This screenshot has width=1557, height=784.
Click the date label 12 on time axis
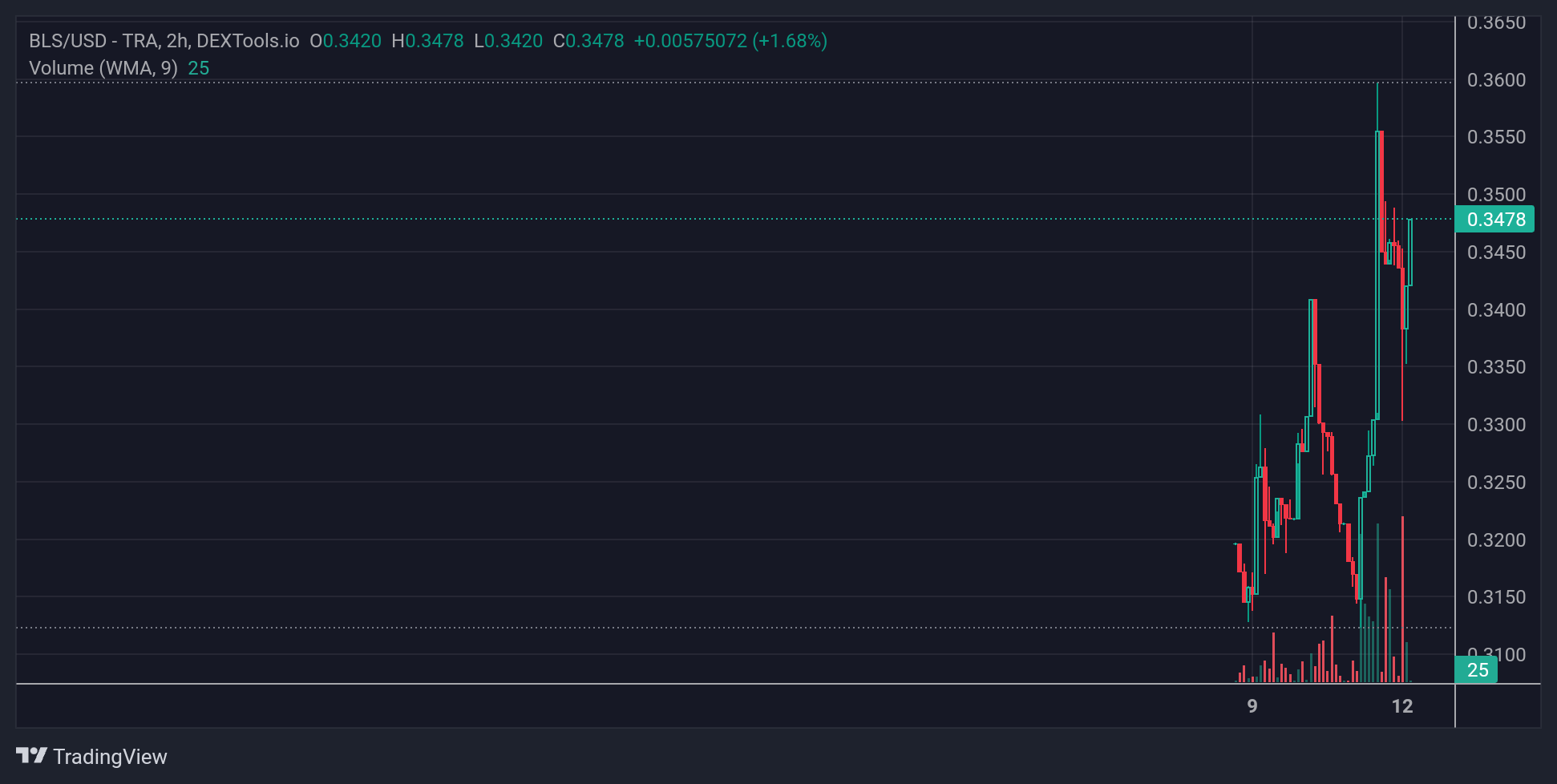point(1402,706)
